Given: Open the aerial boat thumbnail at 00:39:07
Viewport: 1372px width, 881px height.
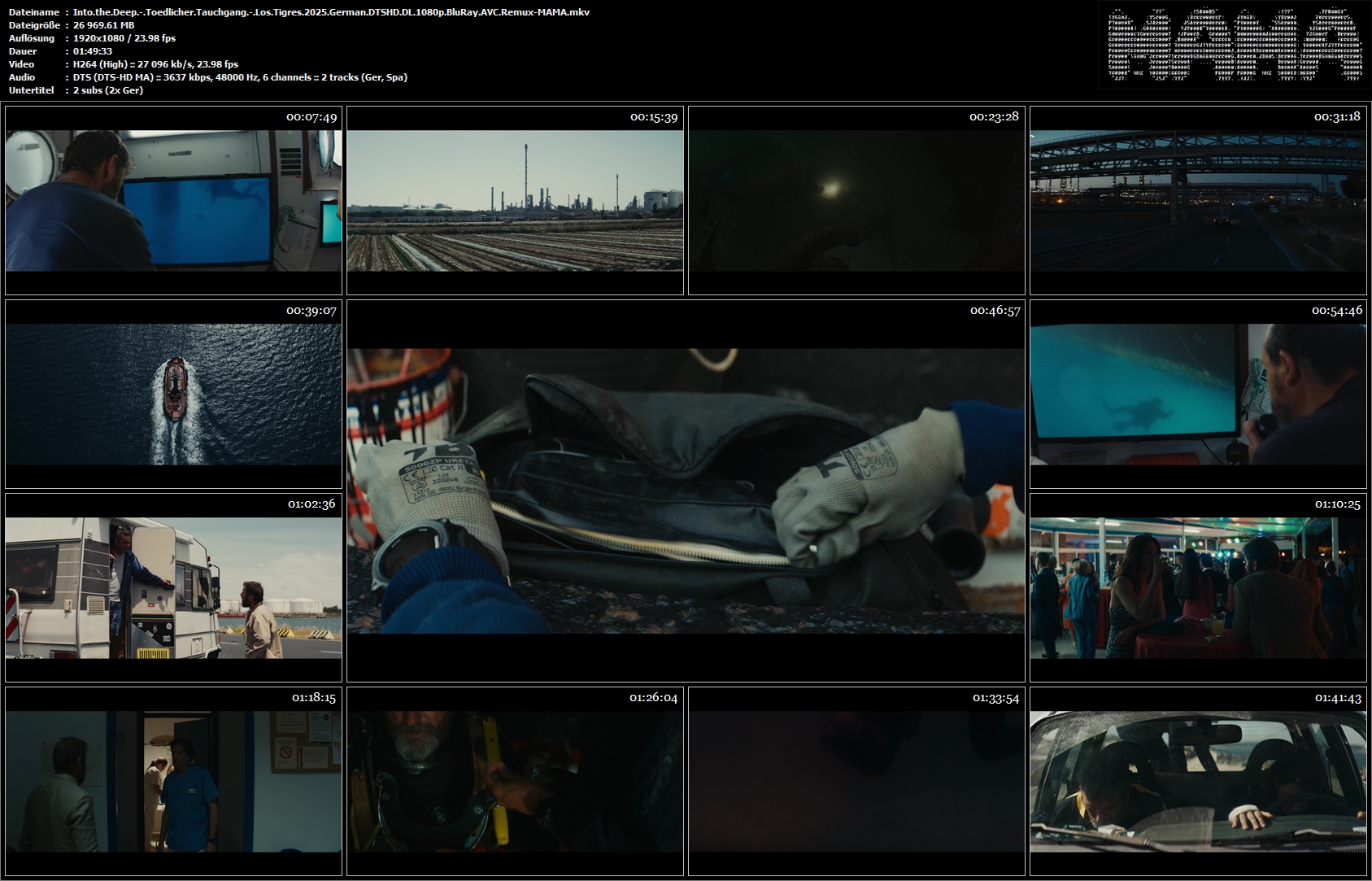Looking at the screenshot, I should click(173, 395).
